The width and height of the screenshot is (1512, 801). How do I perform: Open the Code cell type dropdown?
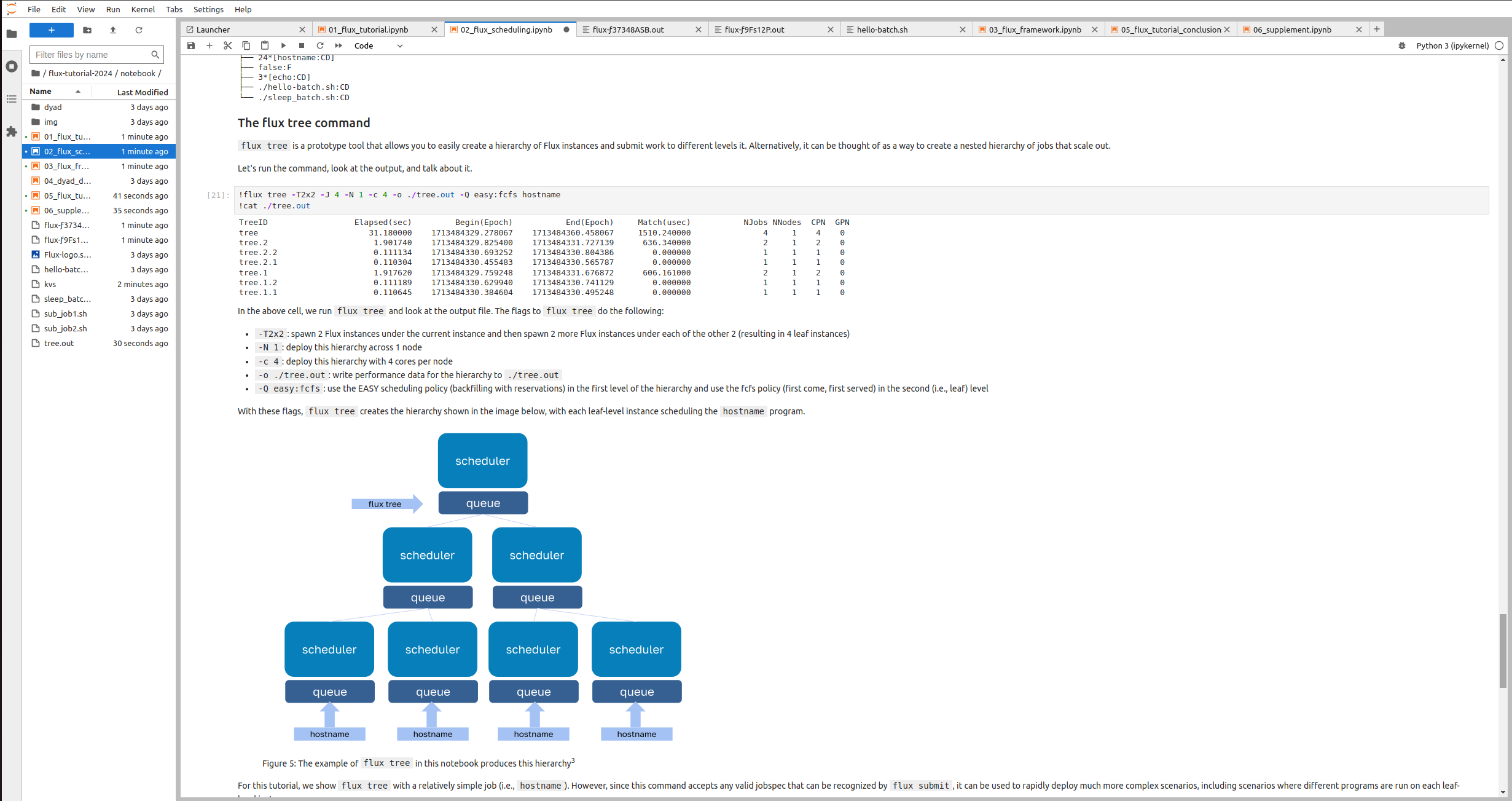pos(378,45)
